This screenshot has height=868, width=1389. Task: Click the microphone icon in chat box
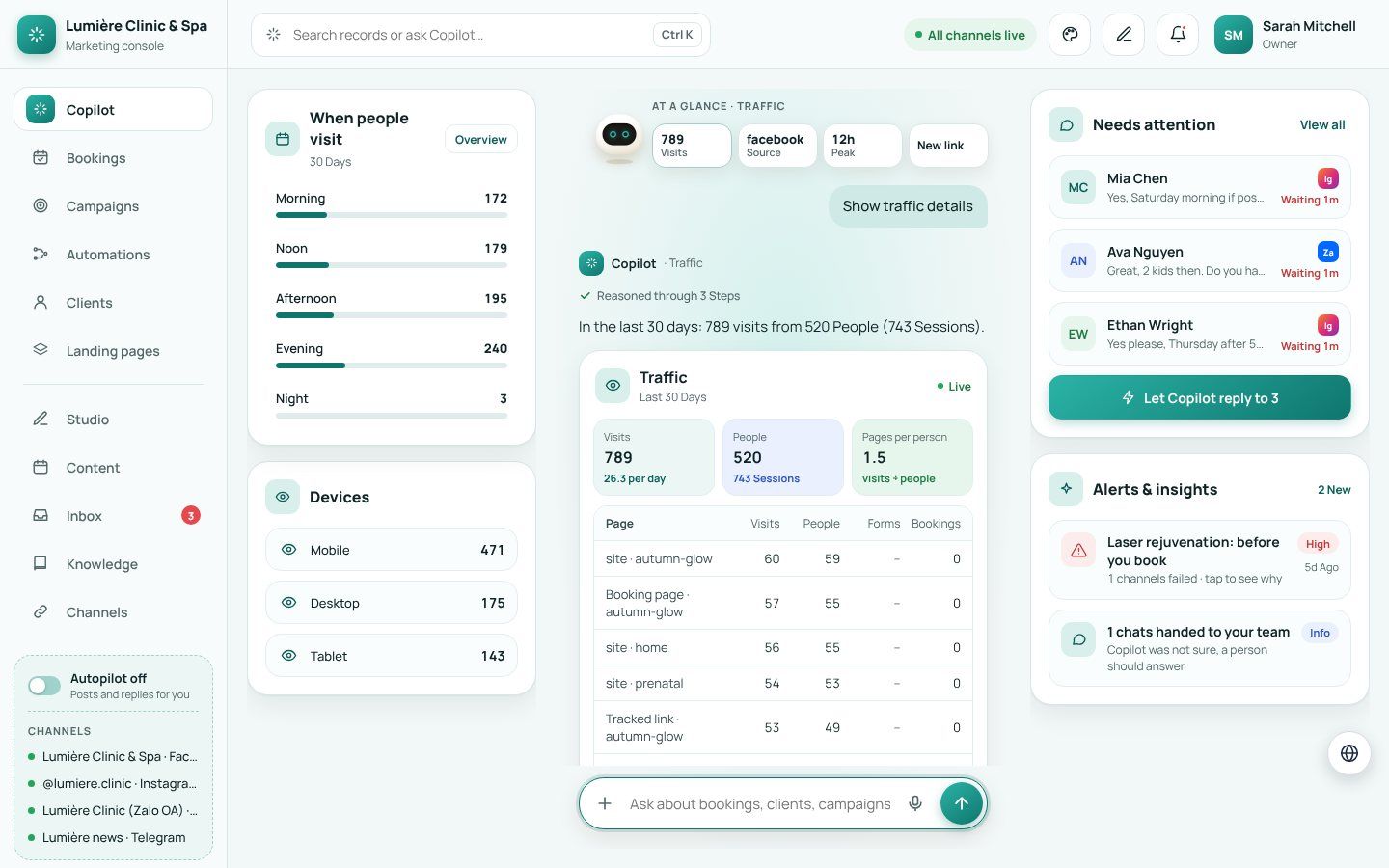point(915,803)
